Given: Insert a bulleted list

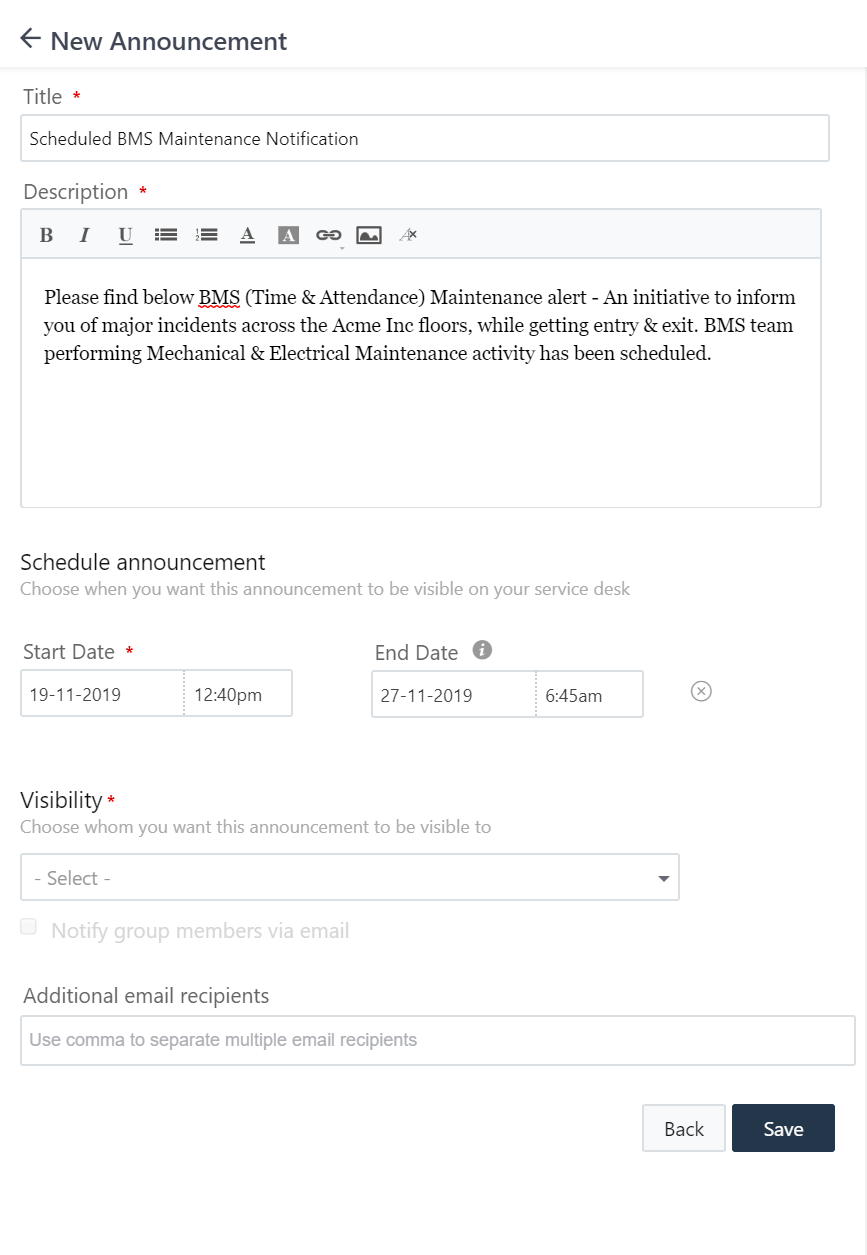Looking at the screenshot, I should coord(166,235).
